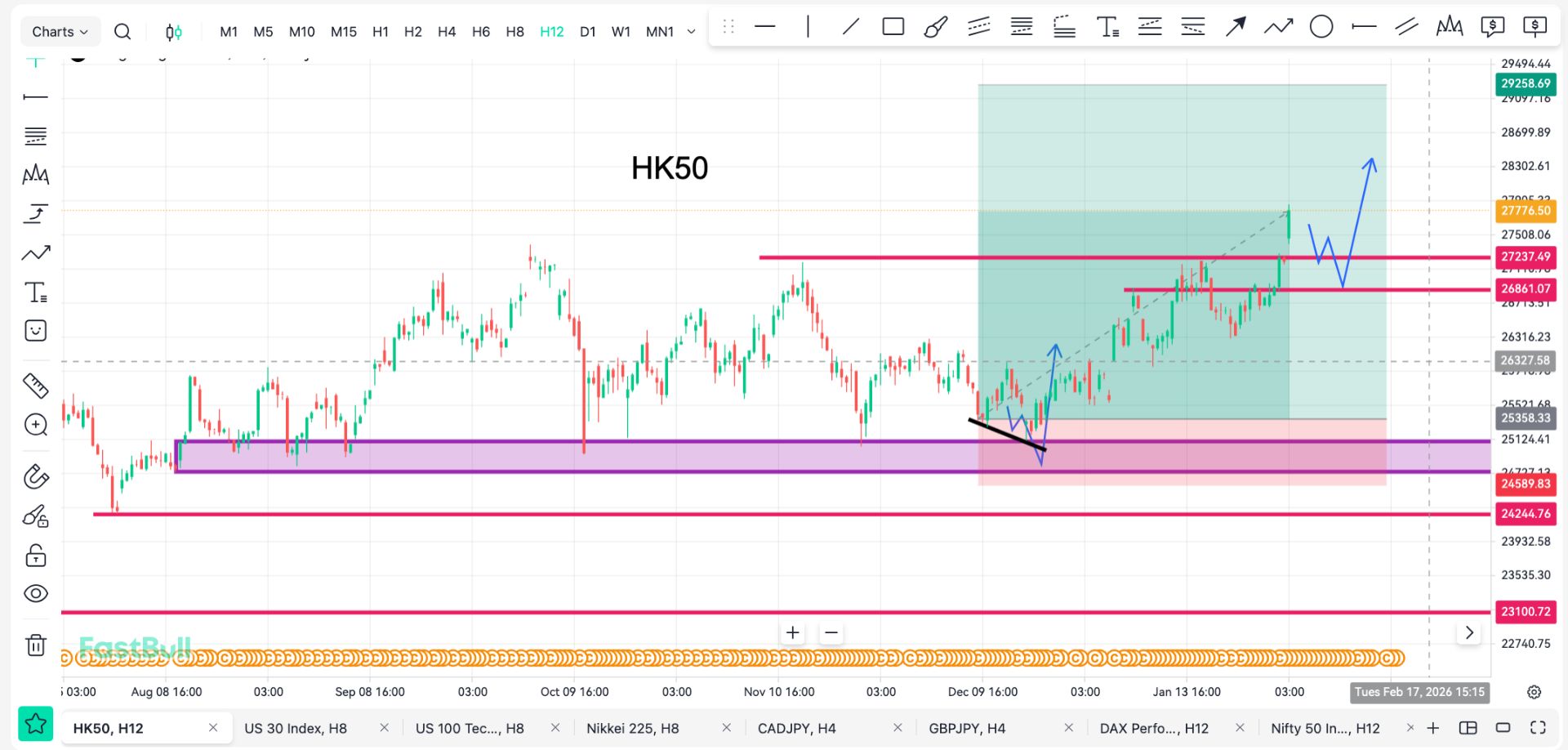This screenshot has width=1568, height=750.
Task: Toggle the drawings lock icon
Action: coord(36,556)
